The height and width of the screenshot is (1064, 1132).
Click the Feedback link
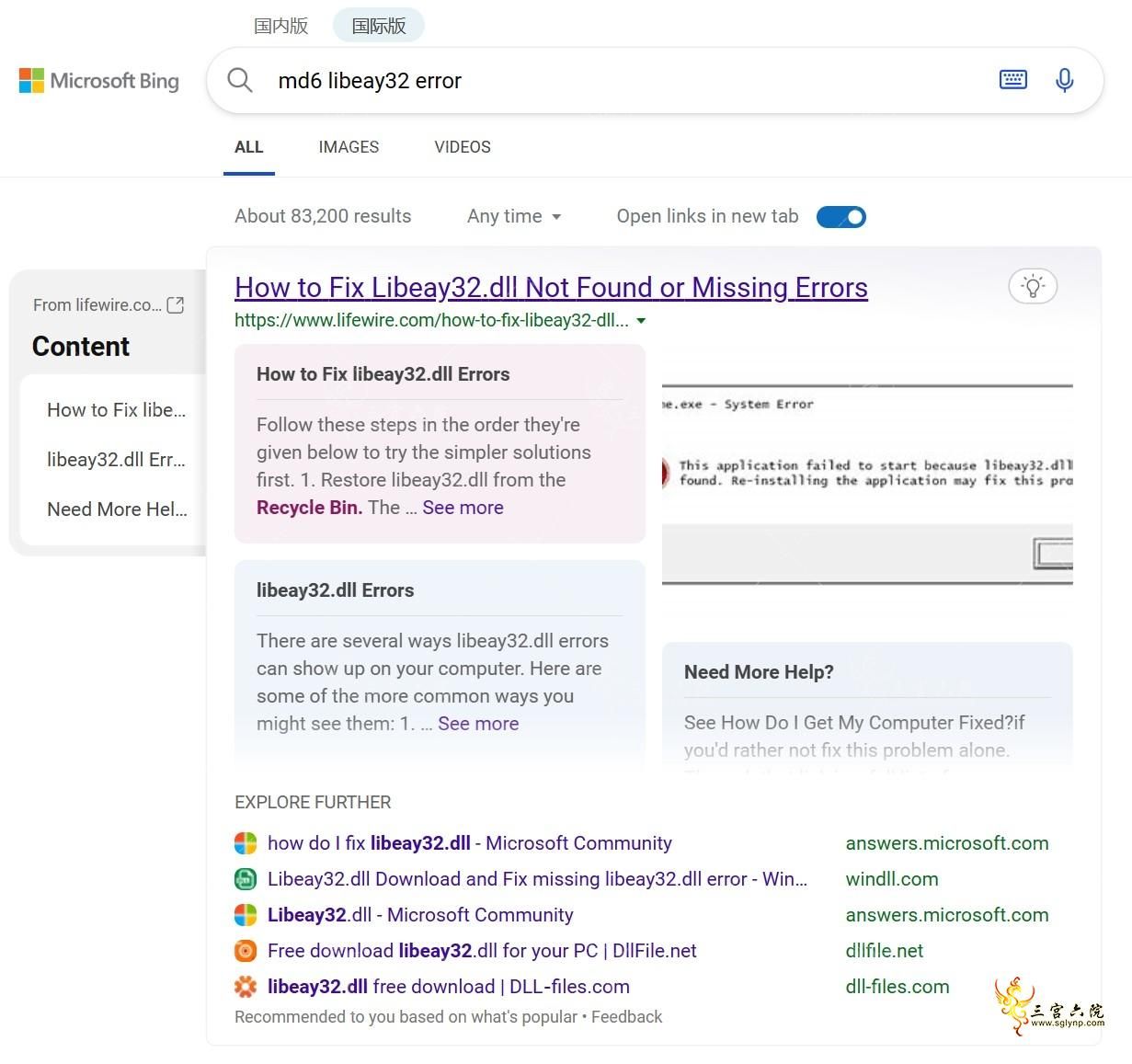tap(626, 1017)
